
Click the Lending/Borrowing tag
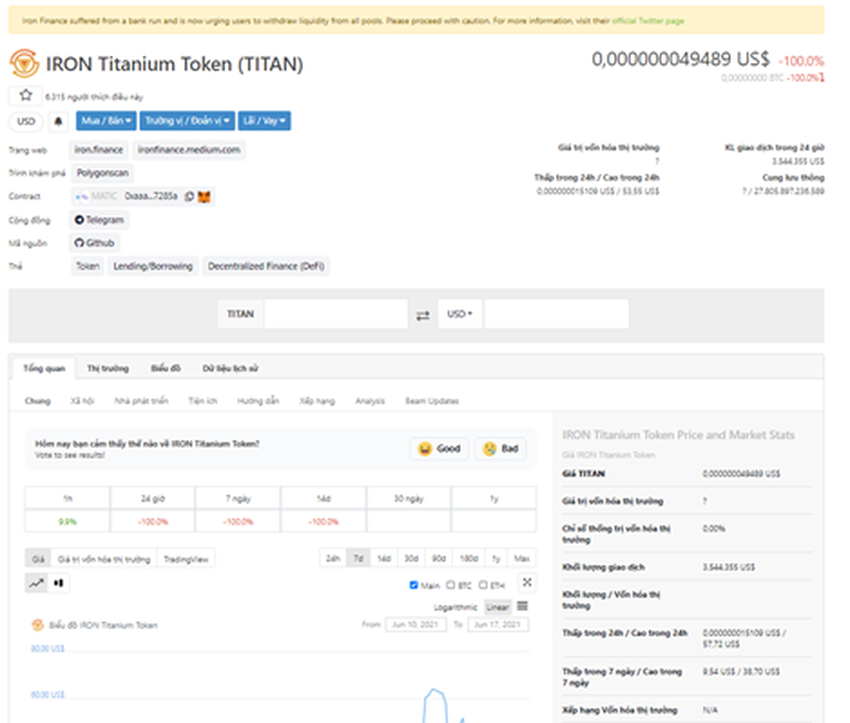click(153, 266)
